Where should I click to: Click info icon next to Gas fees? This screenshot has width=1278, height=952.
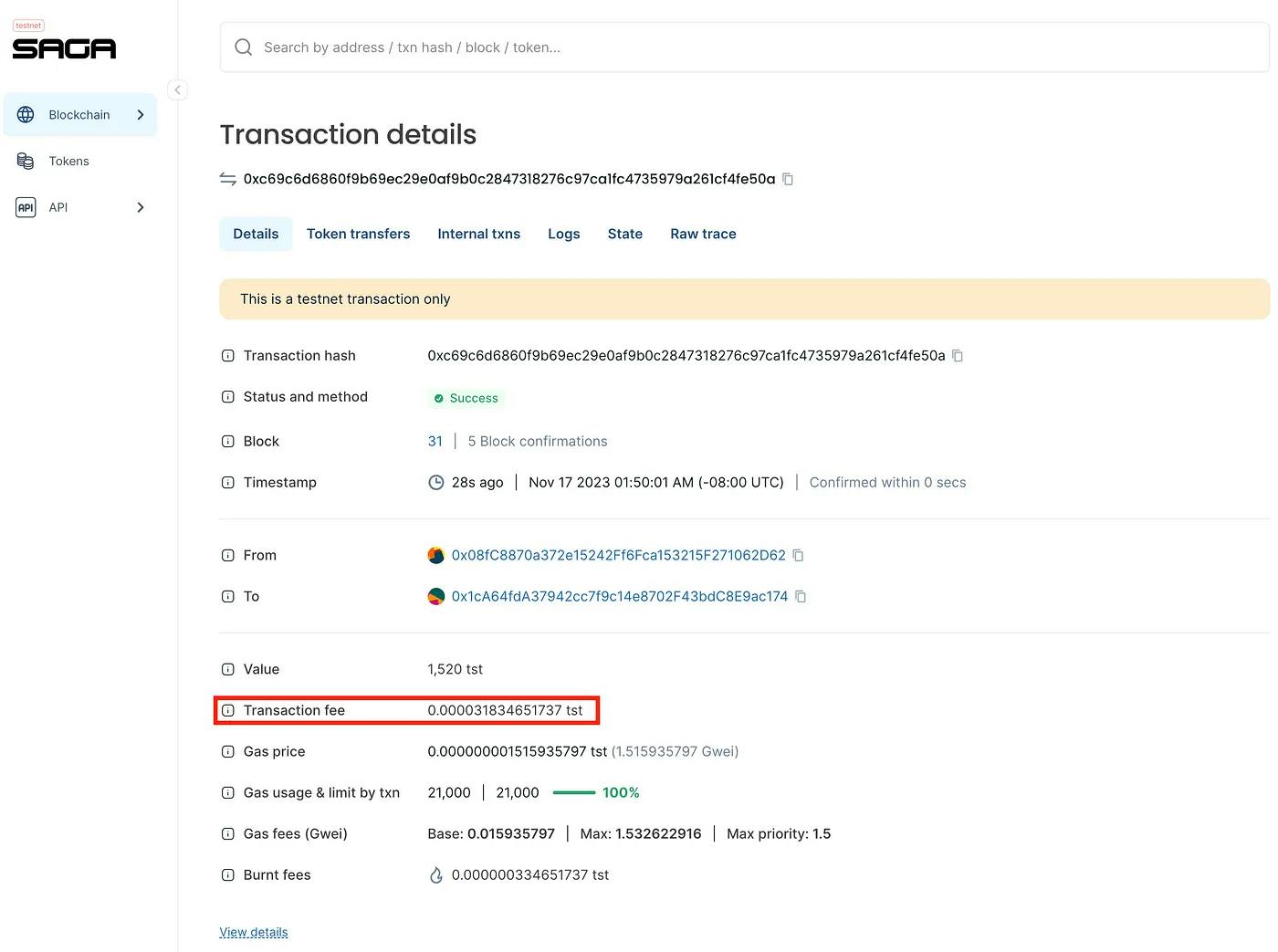pos(228,834)
